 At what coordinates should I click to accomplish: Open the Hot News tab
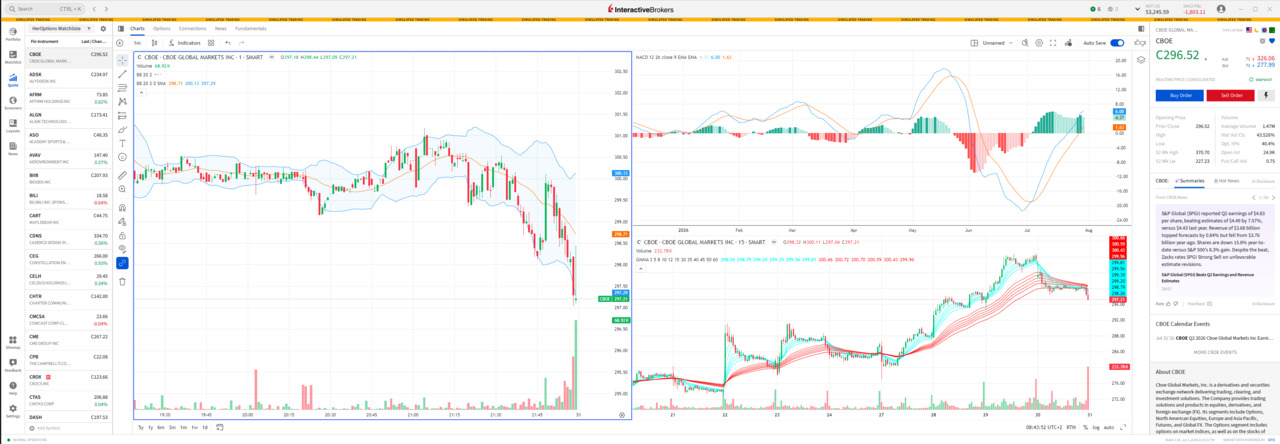1227,181
